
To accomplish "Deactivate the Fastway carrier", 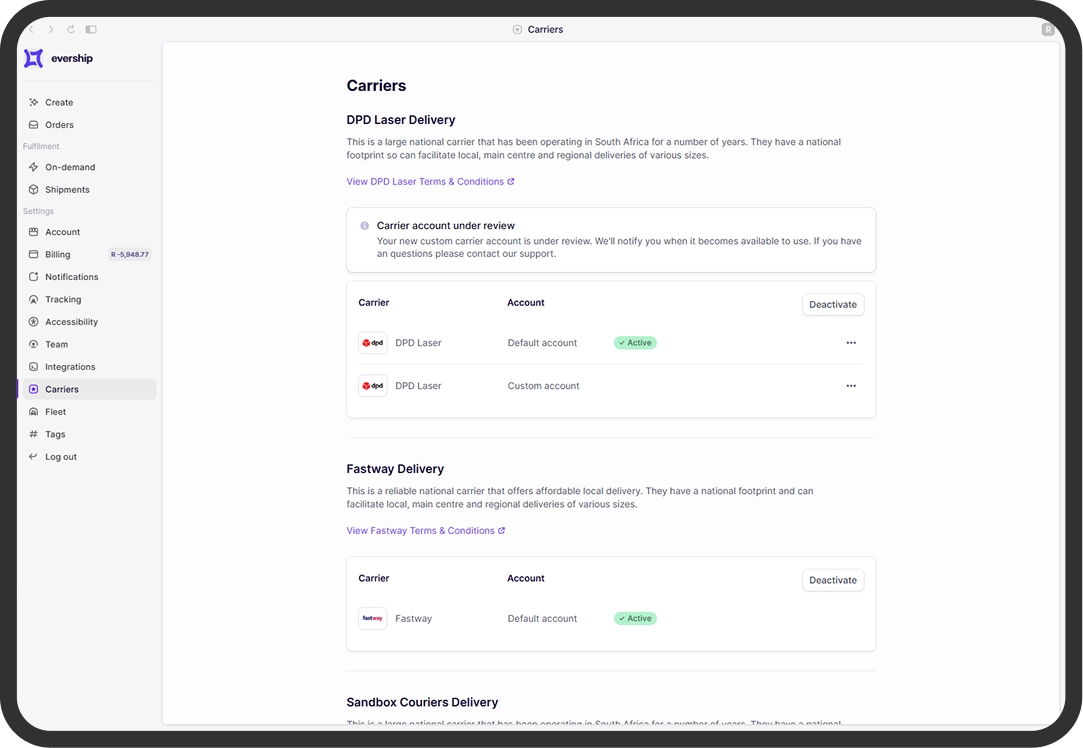I will 832,580.
